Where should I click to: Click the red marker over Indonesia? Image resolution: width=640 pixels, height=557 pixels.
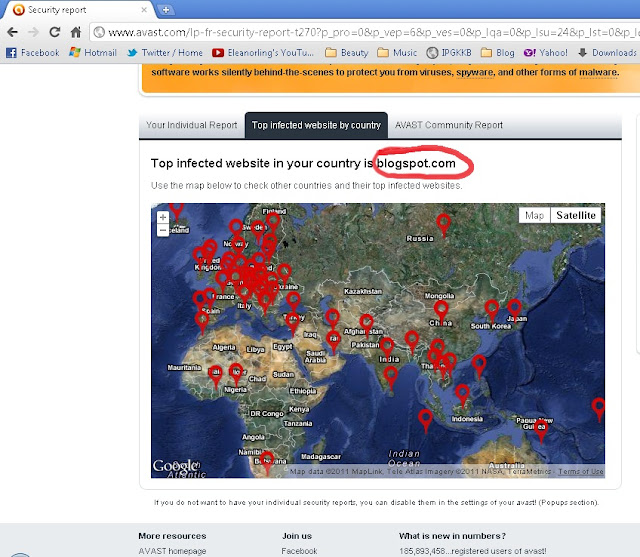tap(462, 394)
